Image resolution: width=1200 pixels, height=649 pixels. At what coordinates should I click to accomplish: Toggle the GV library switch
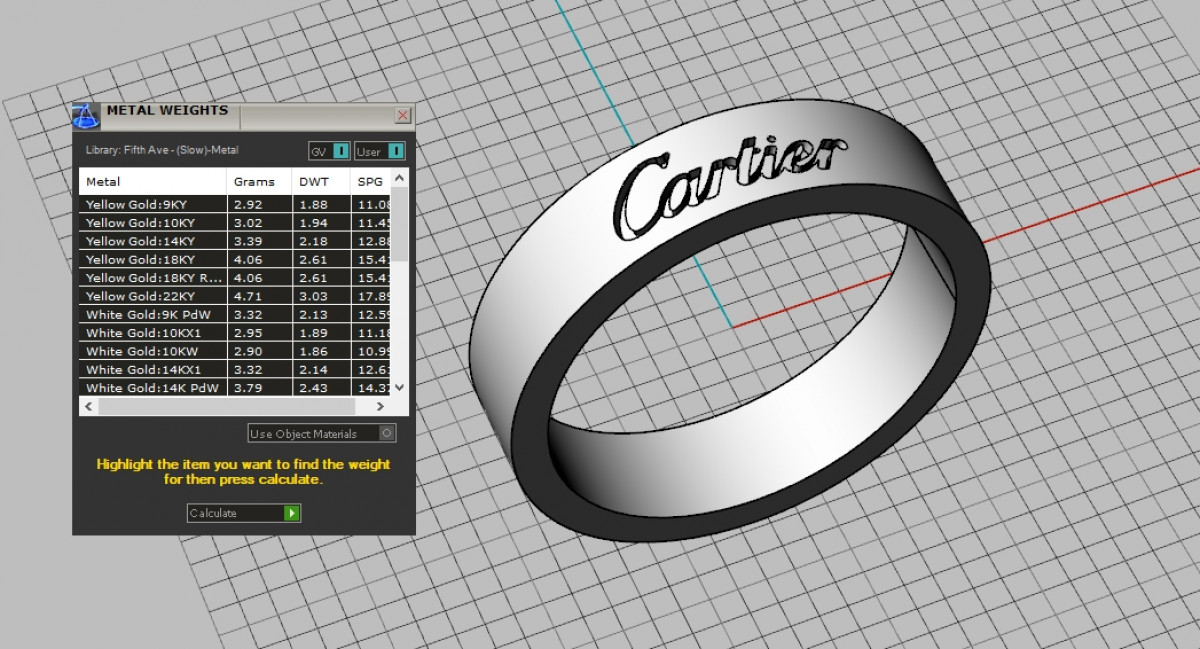pyautogui.click(x=340, y=151)
